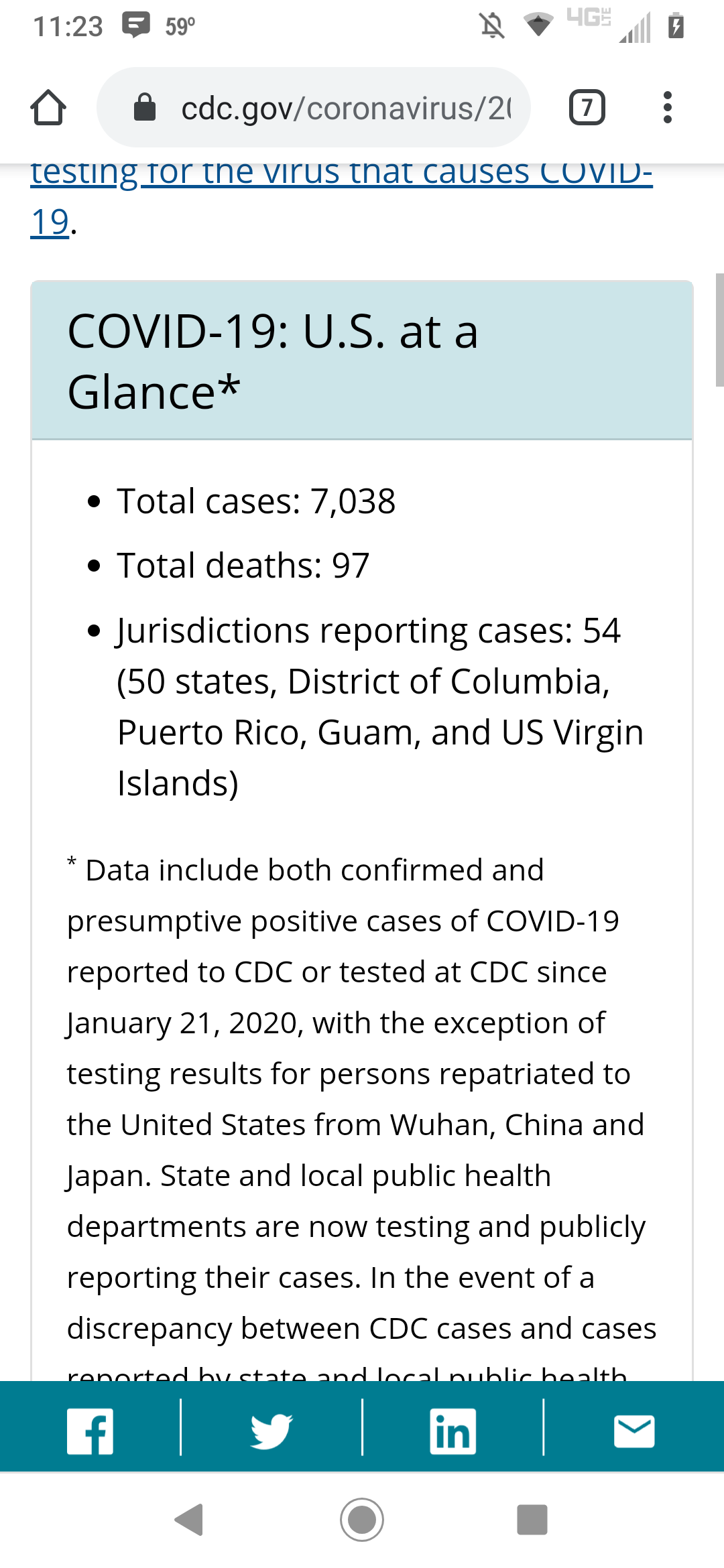Open Chrome's three-dot overflow menu
Image resolution: width=724 pixels, height=1568 pixels.
[x=667, y=108]
